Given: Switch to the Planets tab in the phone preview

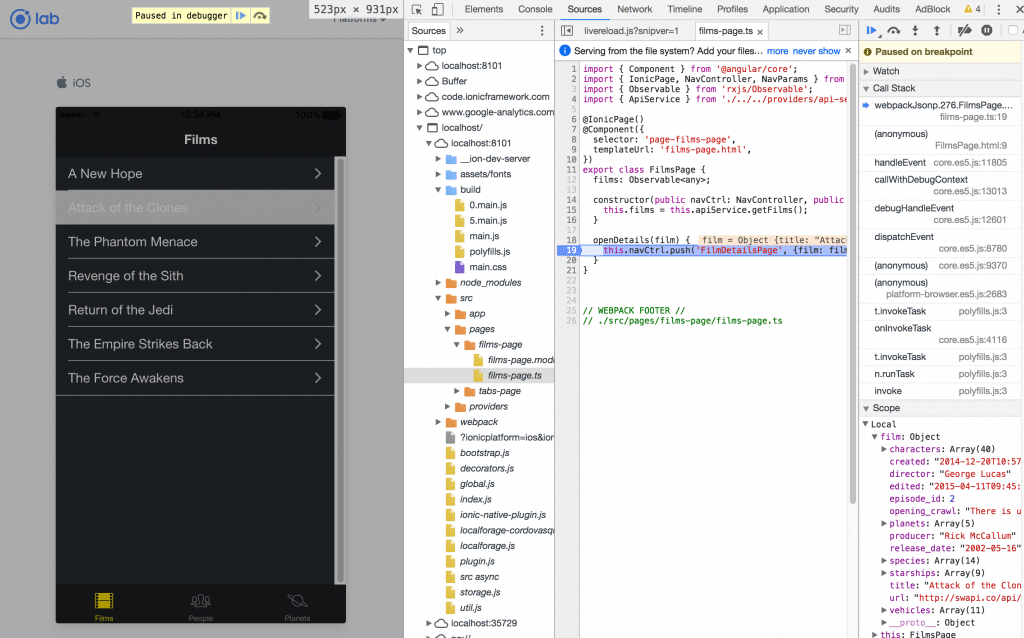Looking at the screenshot, I should tap(297, 607).
